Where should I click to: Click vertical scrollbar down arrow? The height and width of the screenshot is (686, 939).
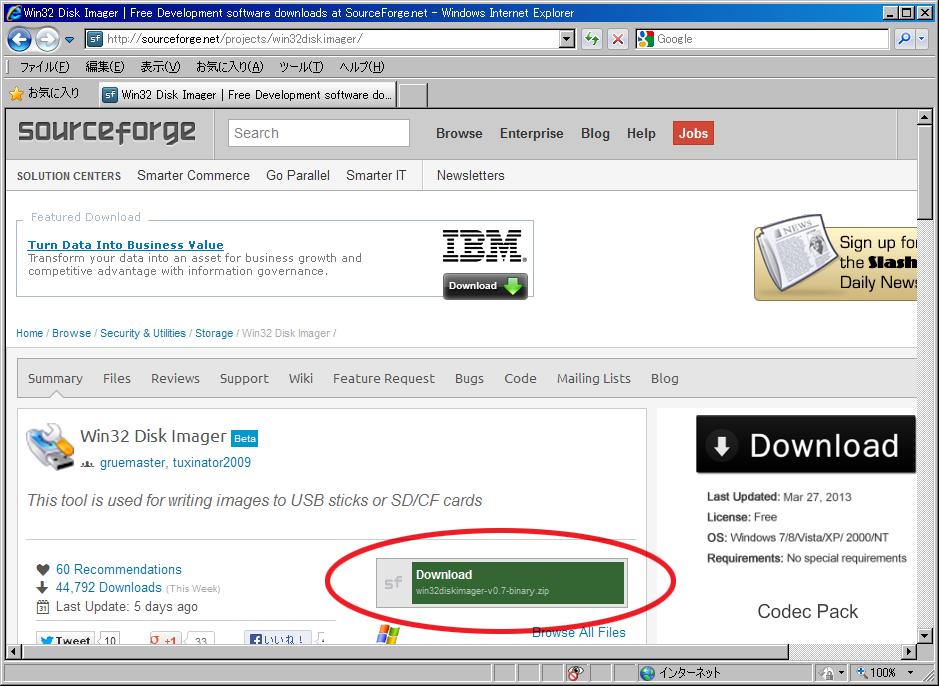tap(925, 636)
